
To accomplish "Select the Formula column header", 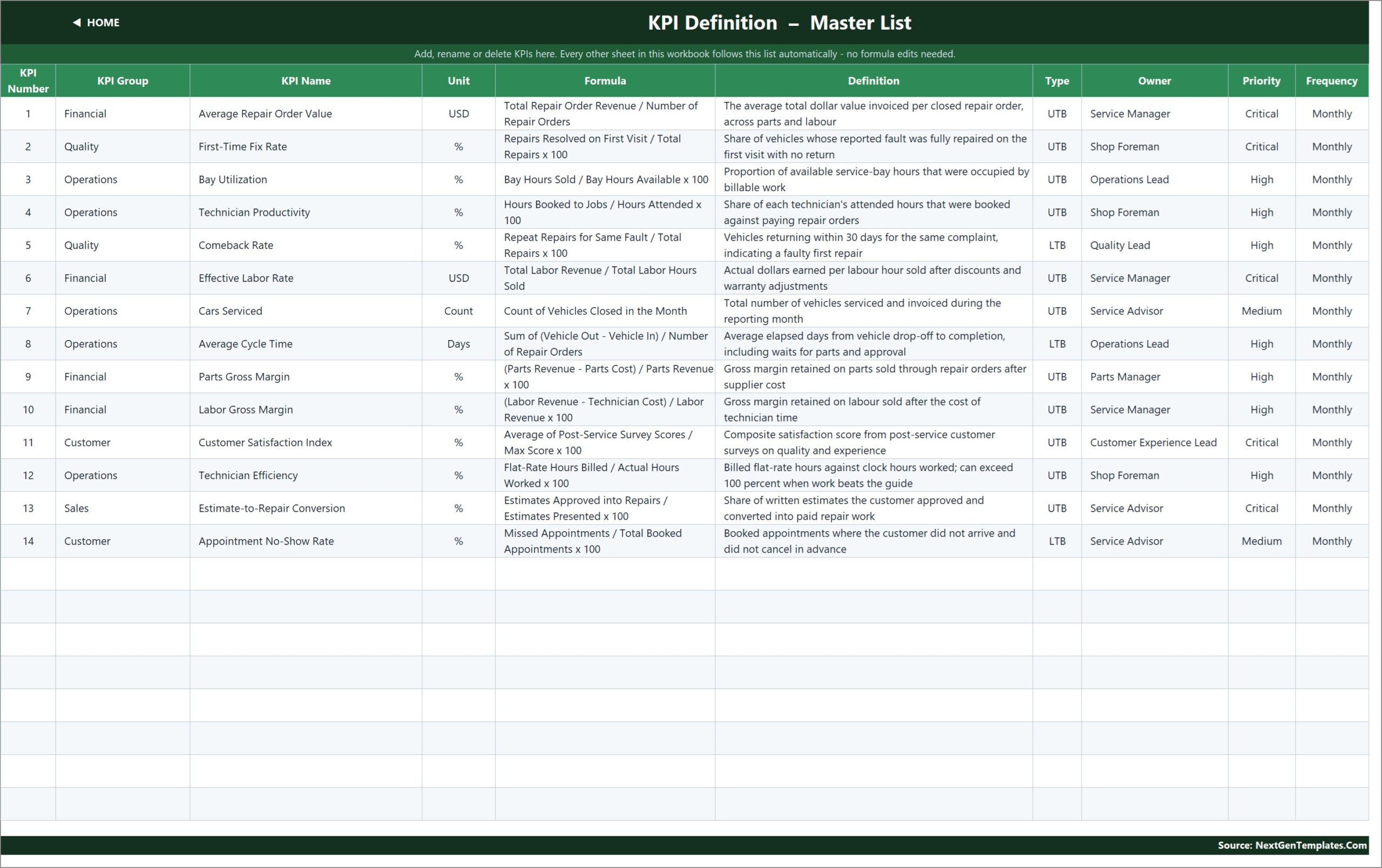I will tap(605, 80).
